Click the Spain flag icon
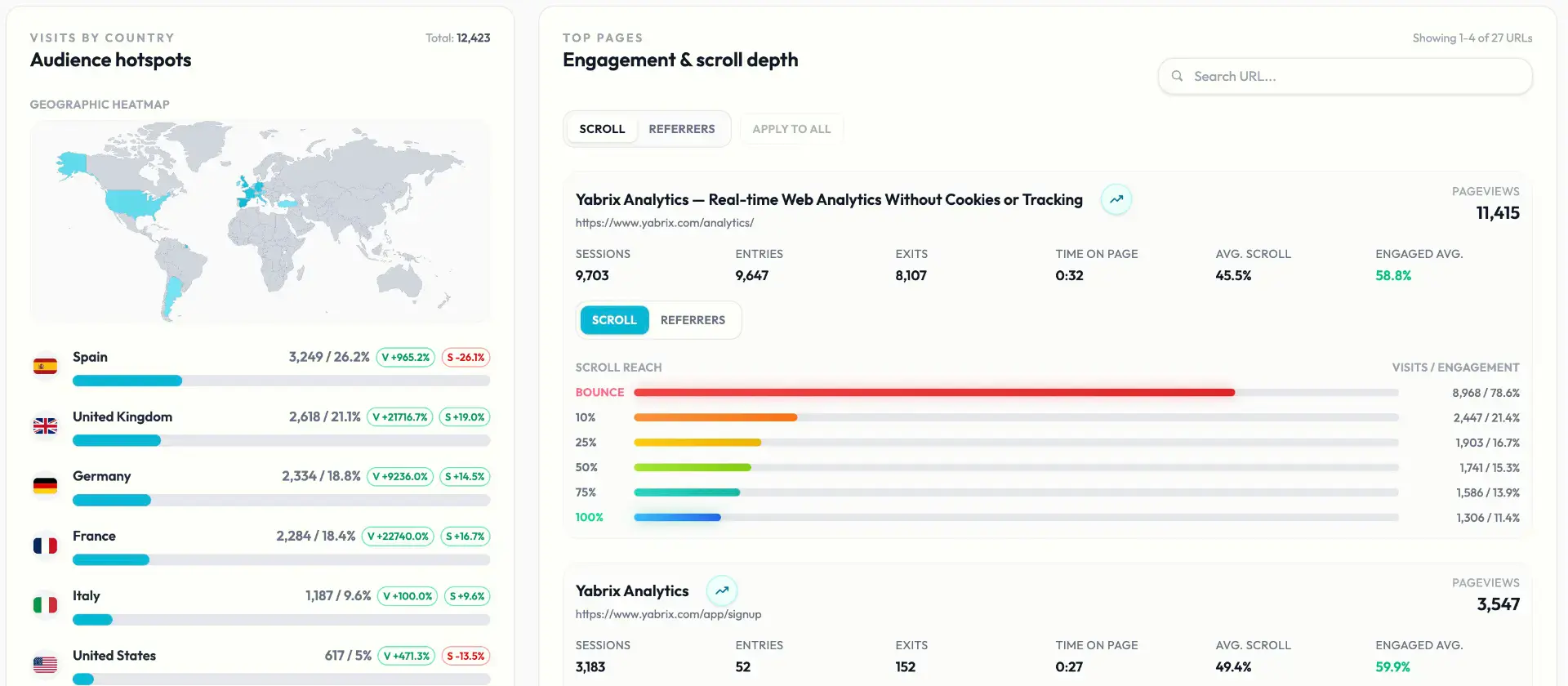Image resolution: width=1568 pixels, height=686 pixels. 45,367
